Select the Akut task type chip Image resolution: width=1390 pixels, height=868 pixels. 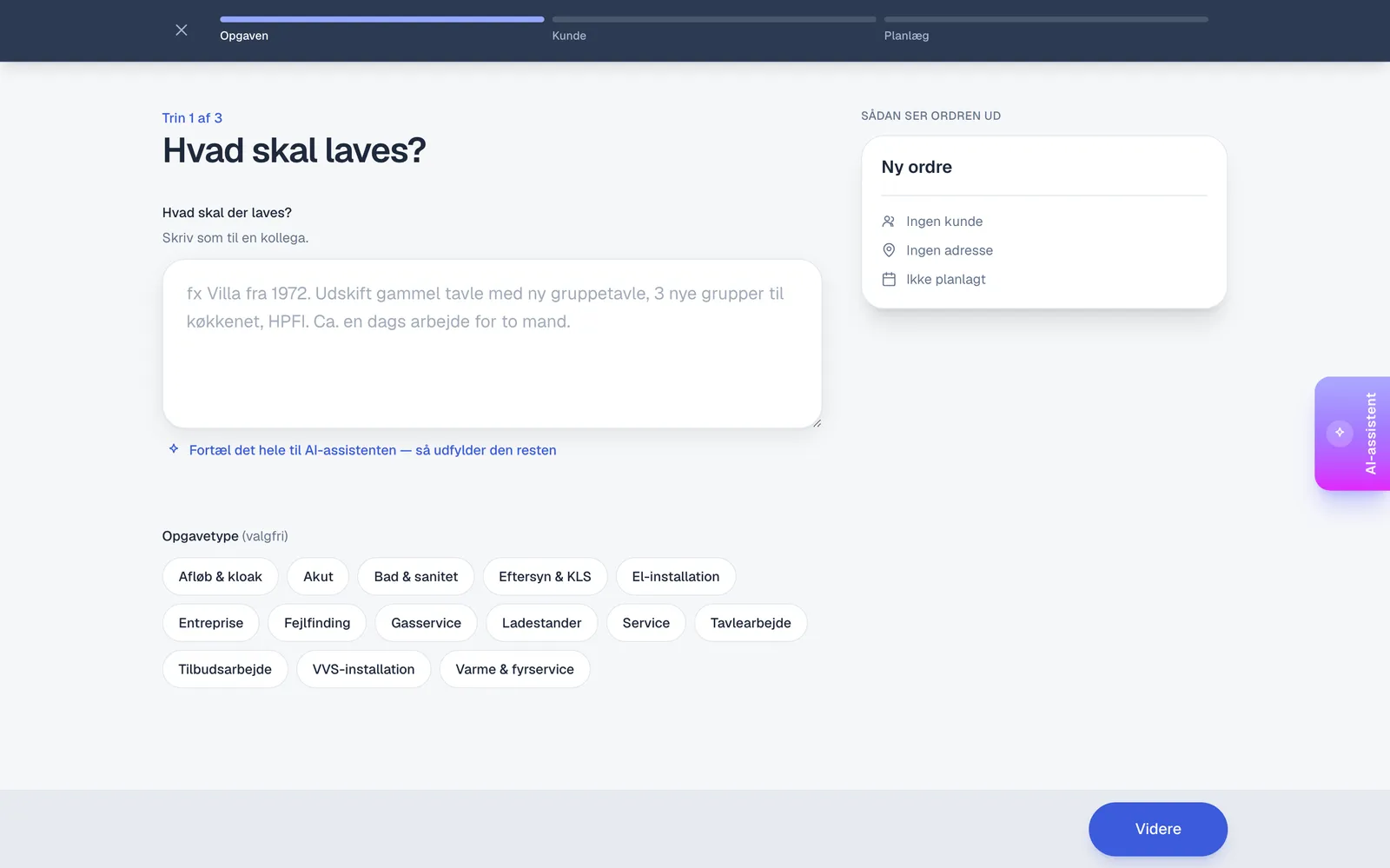pyautogui.click(x=318, y=577)
